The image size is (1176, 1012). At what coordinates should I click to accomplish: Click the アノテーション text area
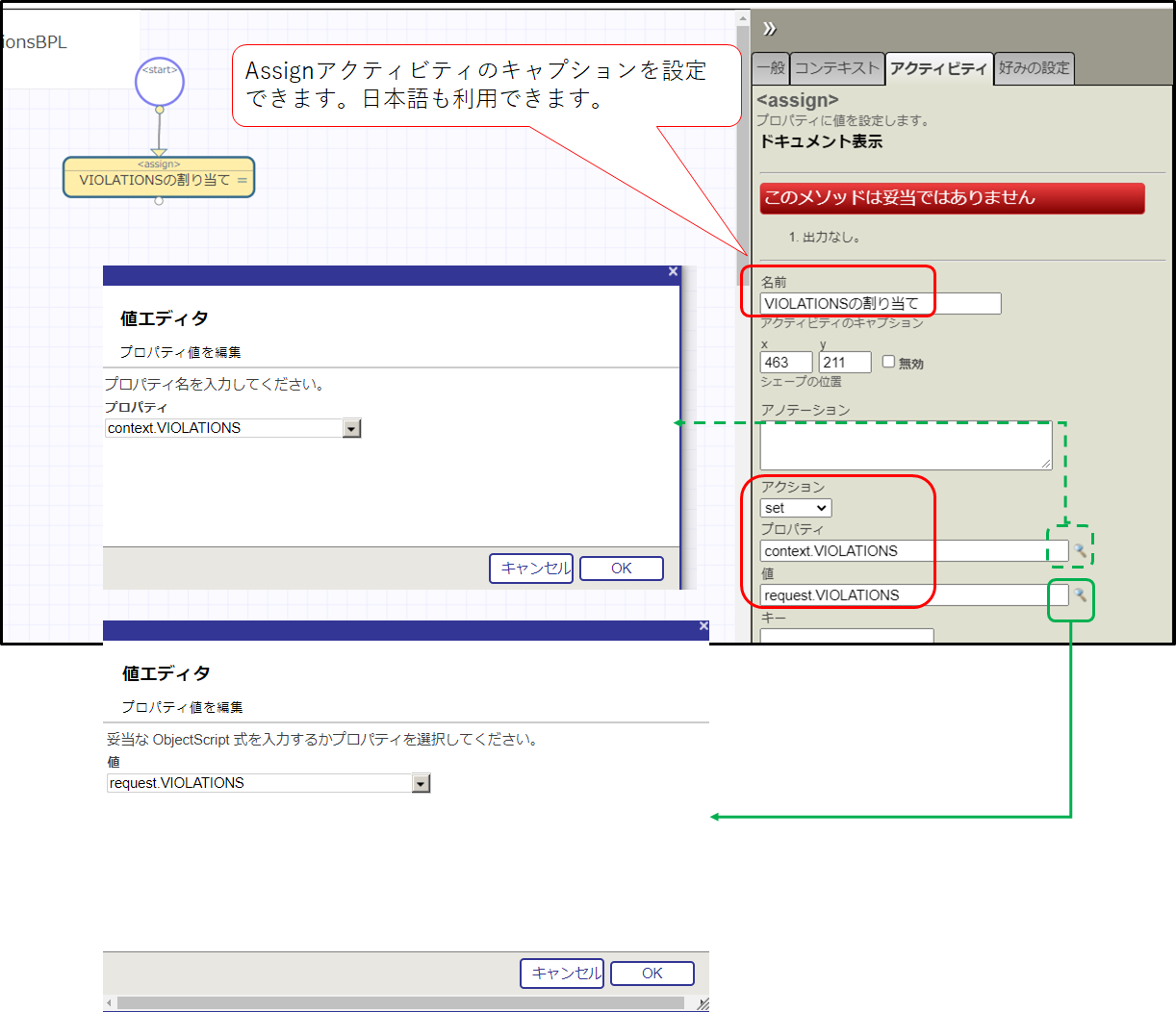point(905,446)
